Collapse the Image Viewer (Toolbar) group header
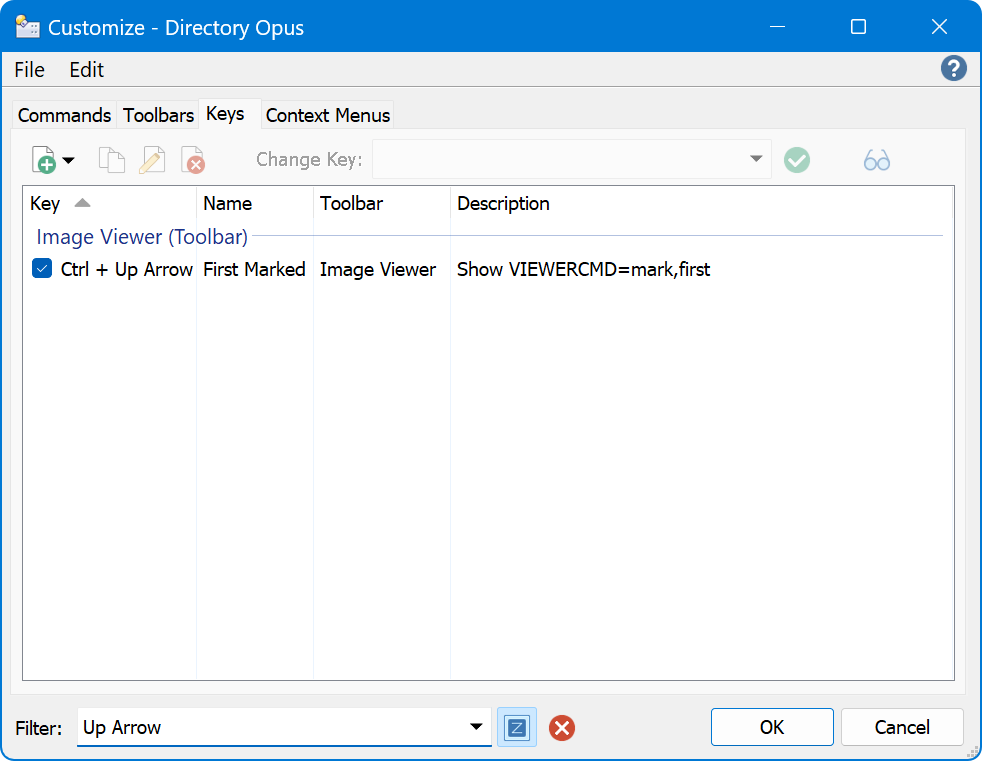Screen dimensions: 982x761 (142, 237)
